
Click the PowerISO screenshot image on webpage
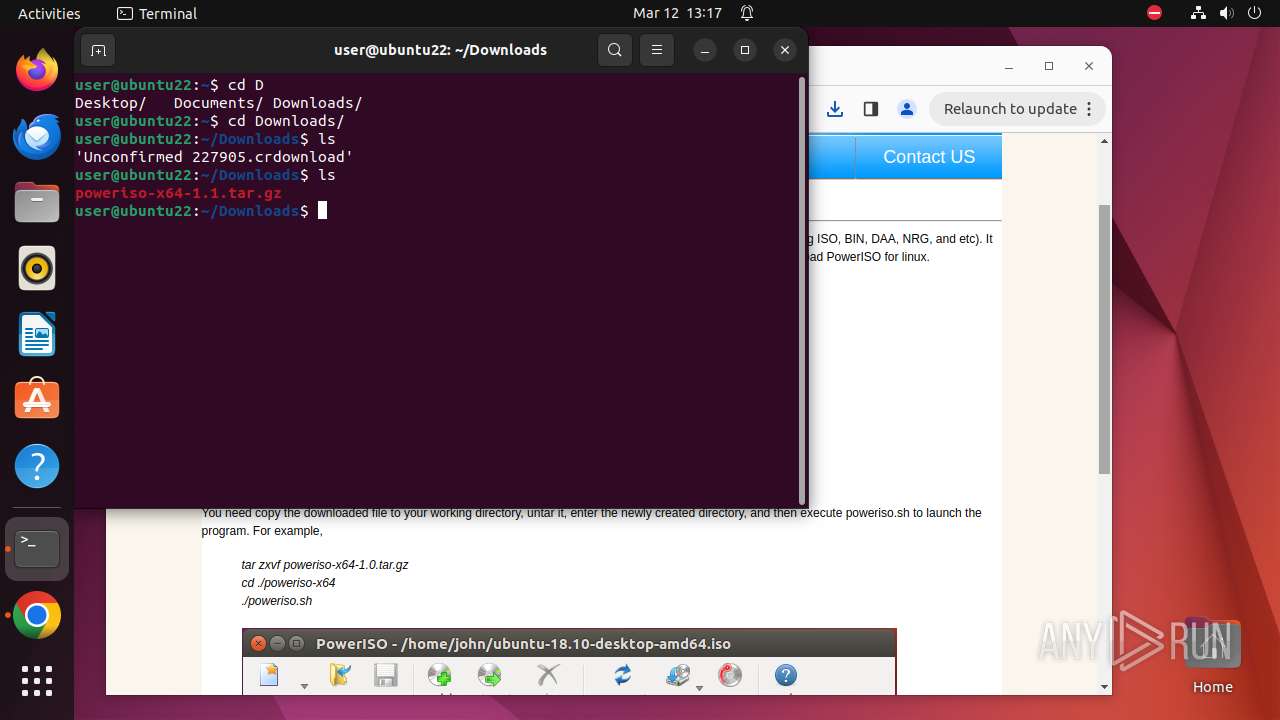[569, 661]
